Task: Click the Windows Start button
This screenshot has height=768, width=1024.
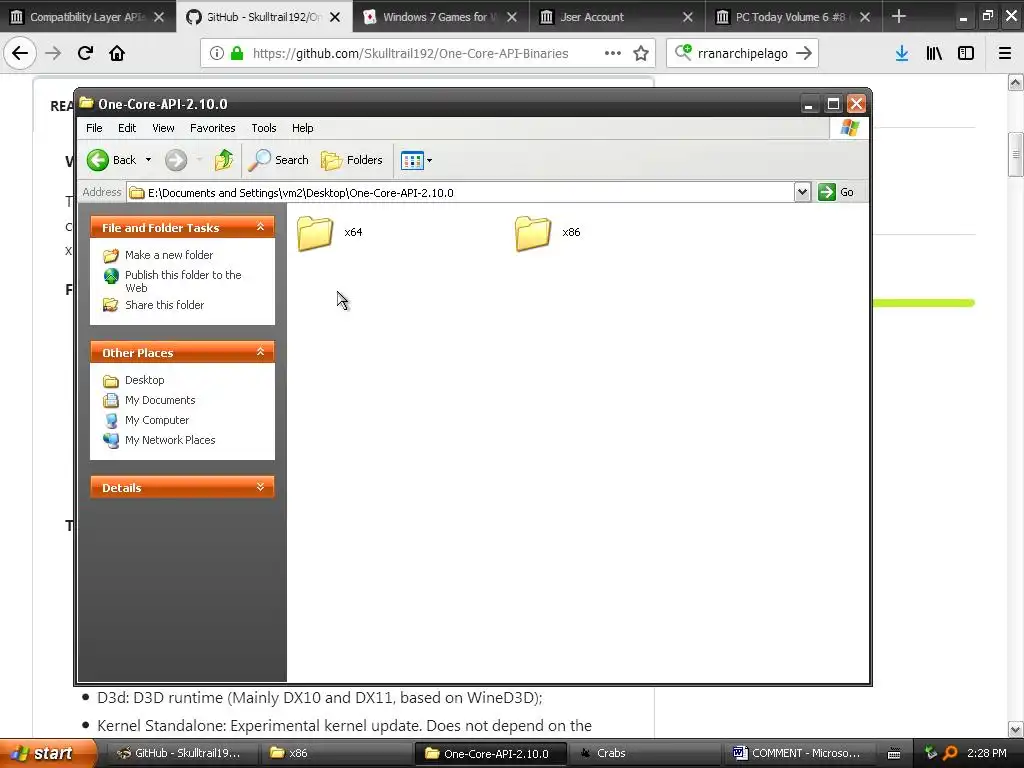Action: pyautogui.click(x=47, y=753)
